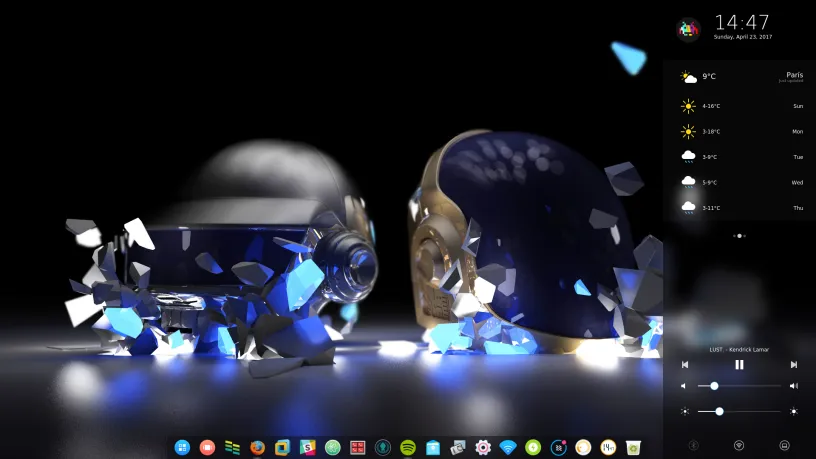The width and height of the screenshot is (816, 459).
Task: Open the camera screenshot tool in dock
Action: pos(457,447)
